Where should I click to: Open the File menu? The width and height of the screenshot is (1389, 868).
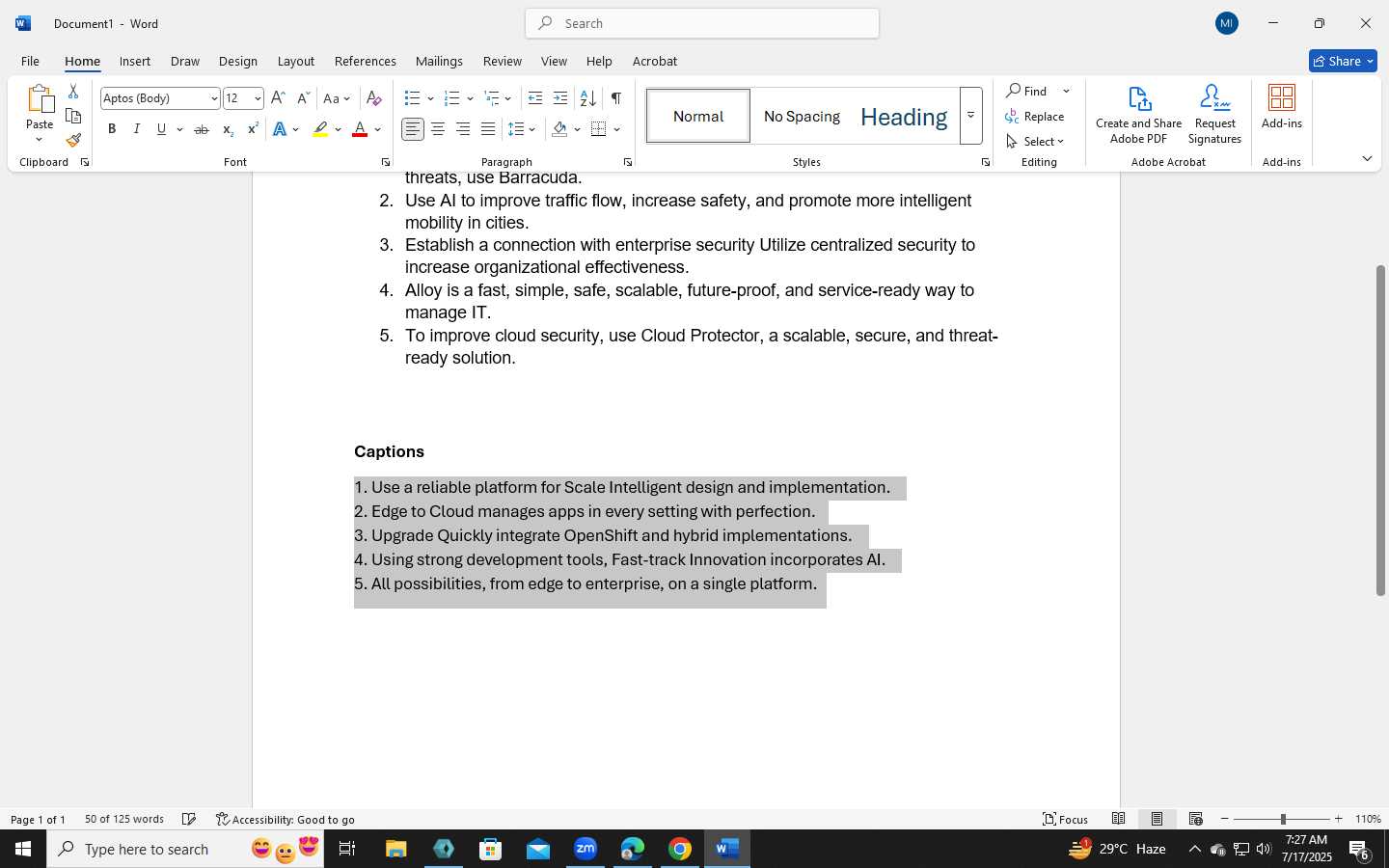[x=30, y=61]
